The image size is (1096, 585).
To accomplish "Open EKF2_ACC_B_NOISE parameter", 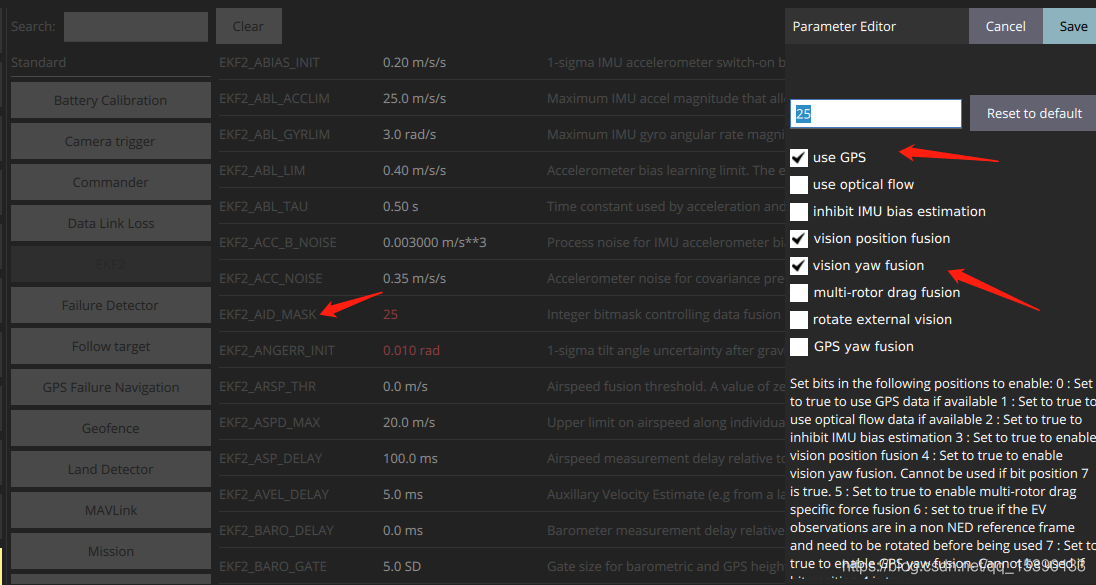I will click(500, 243).
